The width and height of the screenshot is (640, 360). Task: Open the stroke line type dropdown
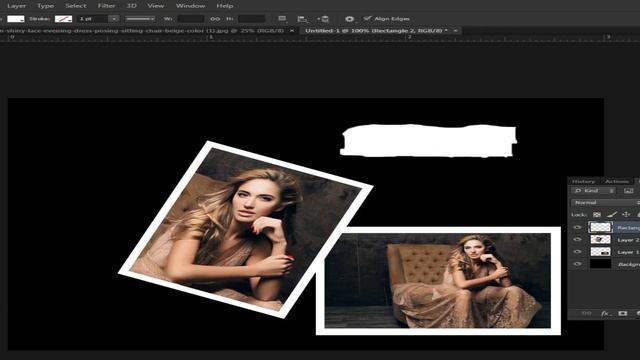click(x=140, y=19)
